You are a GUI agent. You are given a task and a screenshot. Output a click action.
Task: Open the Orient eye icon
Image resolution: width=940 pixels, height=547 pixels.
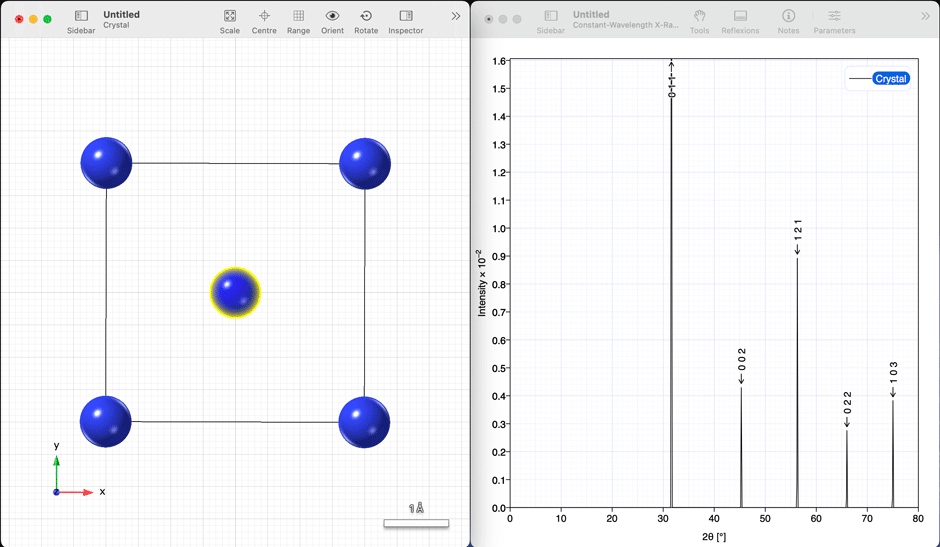332,17
